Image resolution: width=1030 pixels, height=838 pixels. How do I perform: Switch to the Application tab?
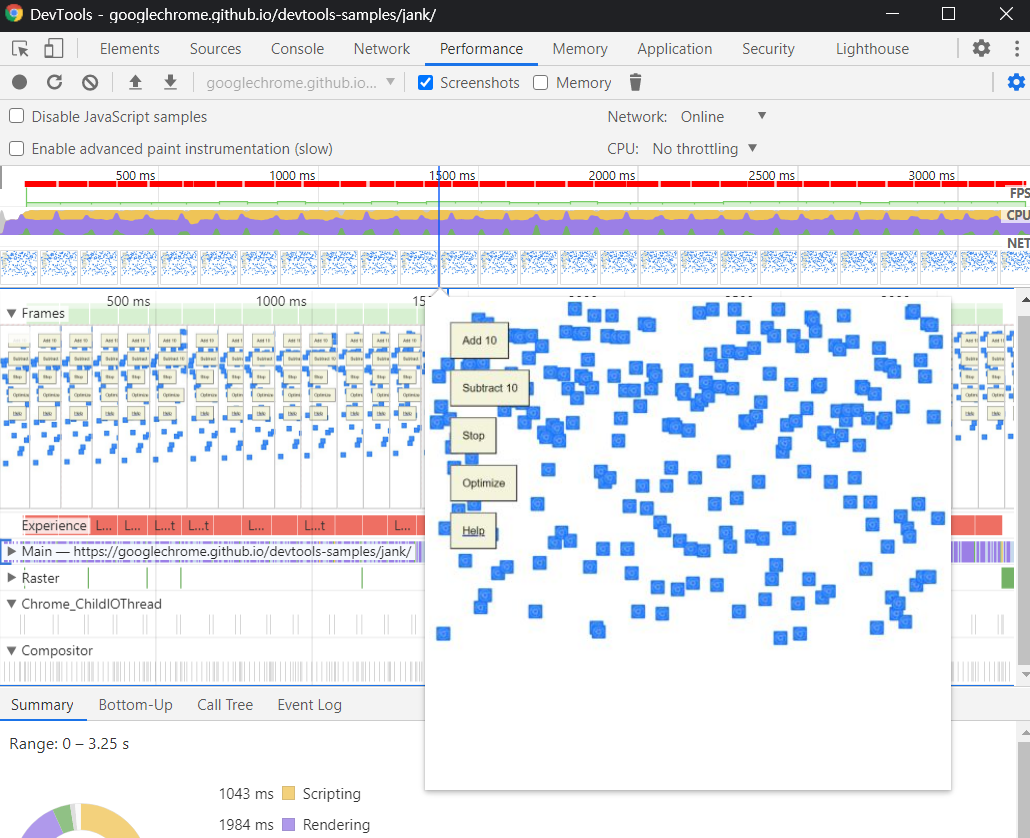[x=675, y=49]
